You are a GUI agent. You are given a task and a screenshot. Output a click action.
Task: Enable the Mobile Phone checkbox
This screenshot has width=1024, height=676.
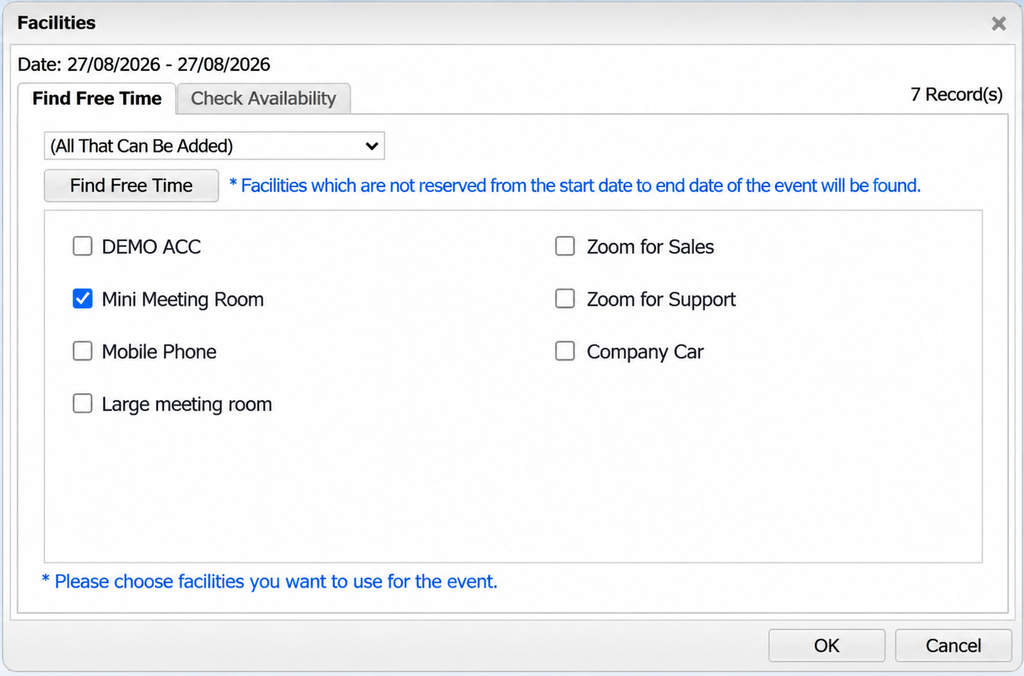click(82, 351)
